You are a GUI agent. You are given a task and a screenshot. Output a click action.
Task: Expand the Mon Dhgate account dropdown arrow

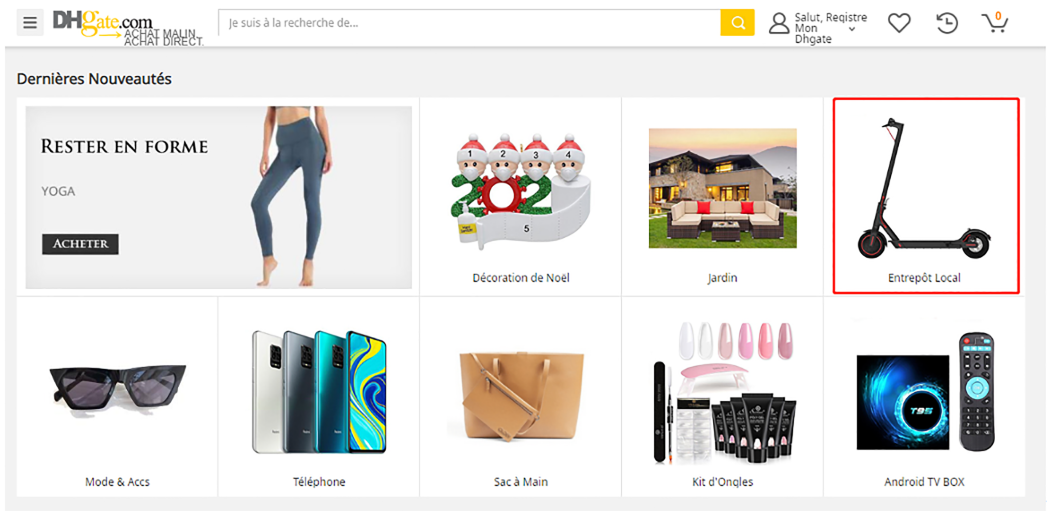[852, 29]
